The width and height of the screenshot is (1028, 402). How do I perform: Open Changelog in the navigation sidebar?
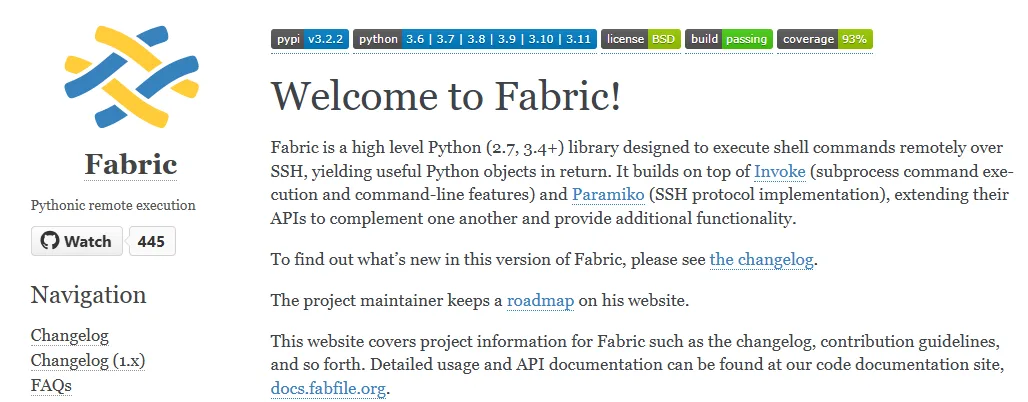[x=70, y=336]
